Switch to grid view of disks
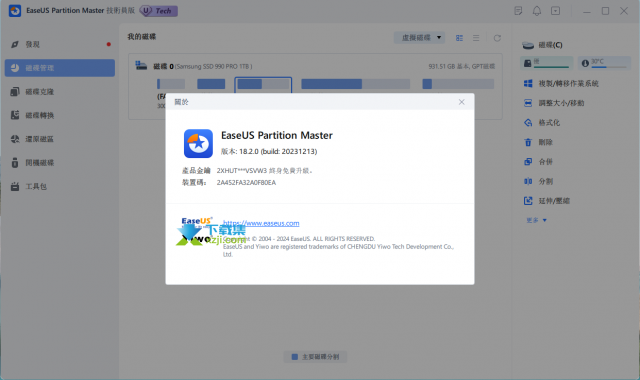This screenshot has width=640, height=380. 459,38
